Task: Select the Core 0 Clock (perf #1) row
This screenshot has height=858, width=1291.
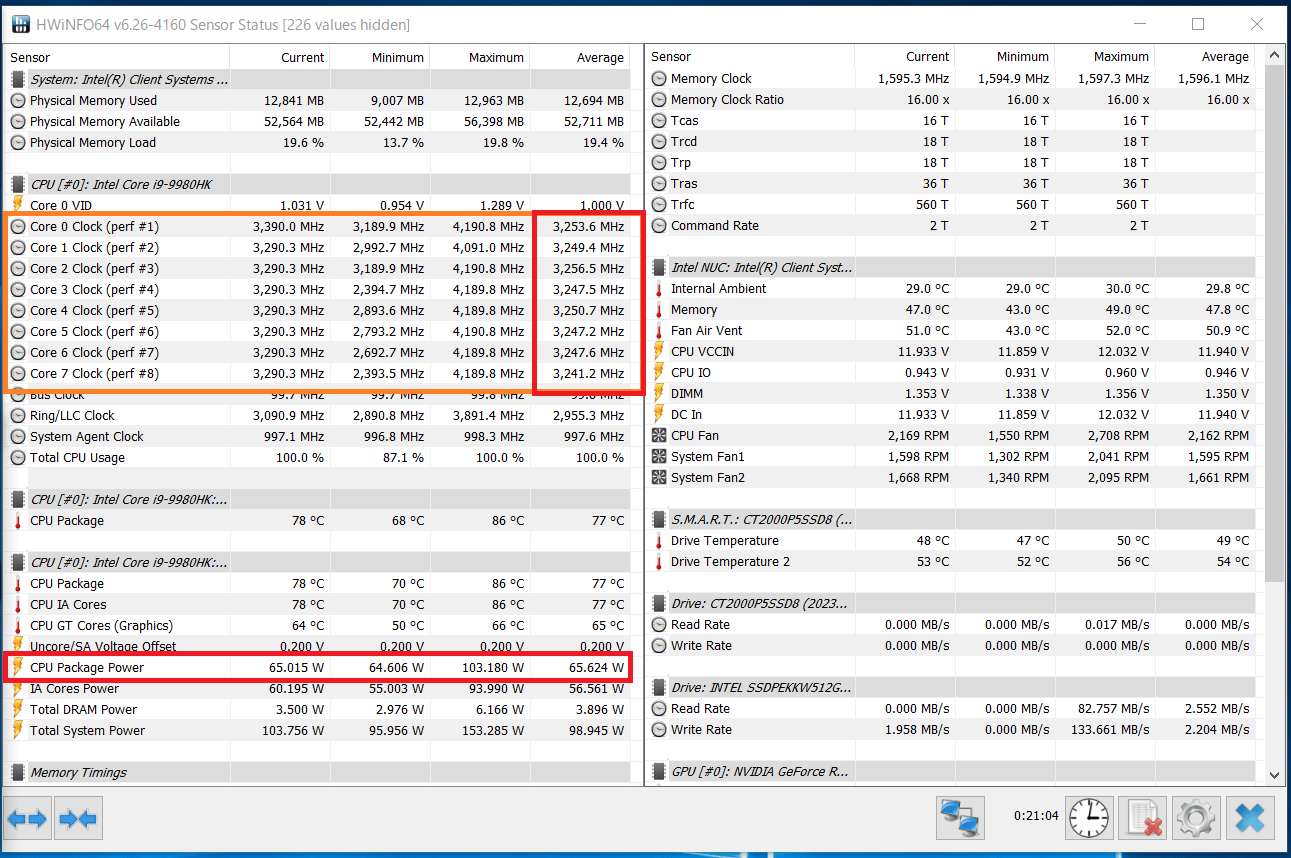Action: 319,226
